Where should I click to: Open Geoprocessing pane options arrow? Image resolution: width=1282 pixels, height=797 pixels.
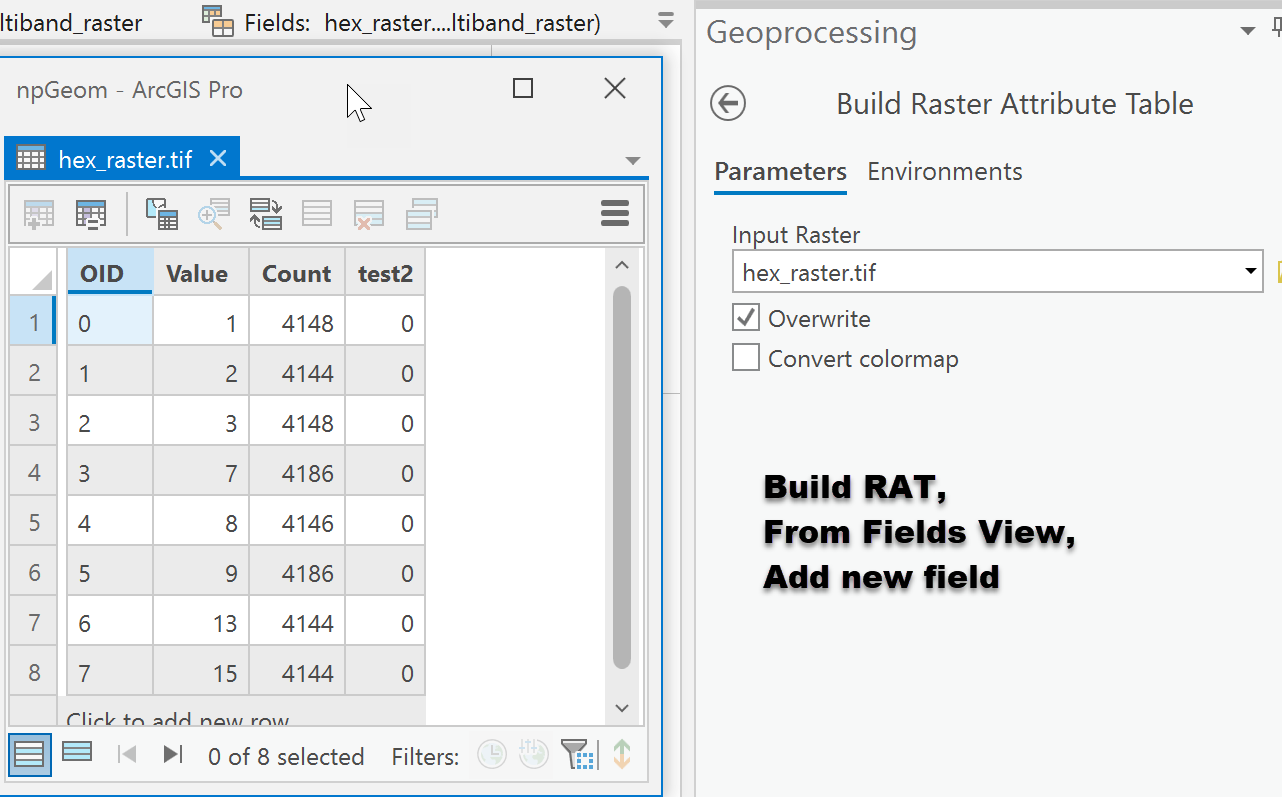(x=1247, y=31)
